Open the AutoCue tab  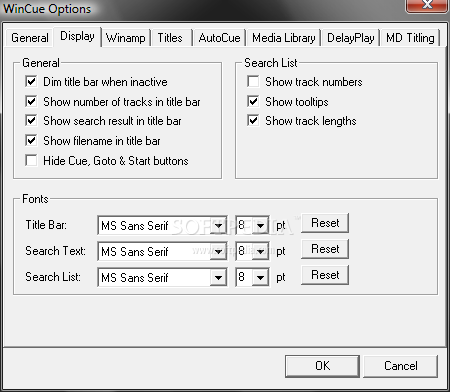(219, 38)
